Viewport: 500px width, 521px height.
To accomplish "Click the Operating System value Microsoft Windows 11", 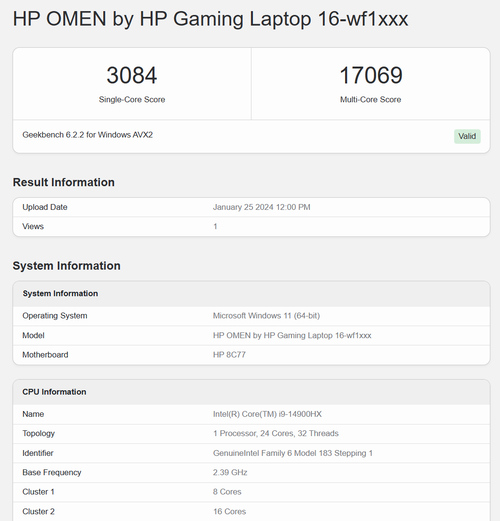I will pos(266,316).
